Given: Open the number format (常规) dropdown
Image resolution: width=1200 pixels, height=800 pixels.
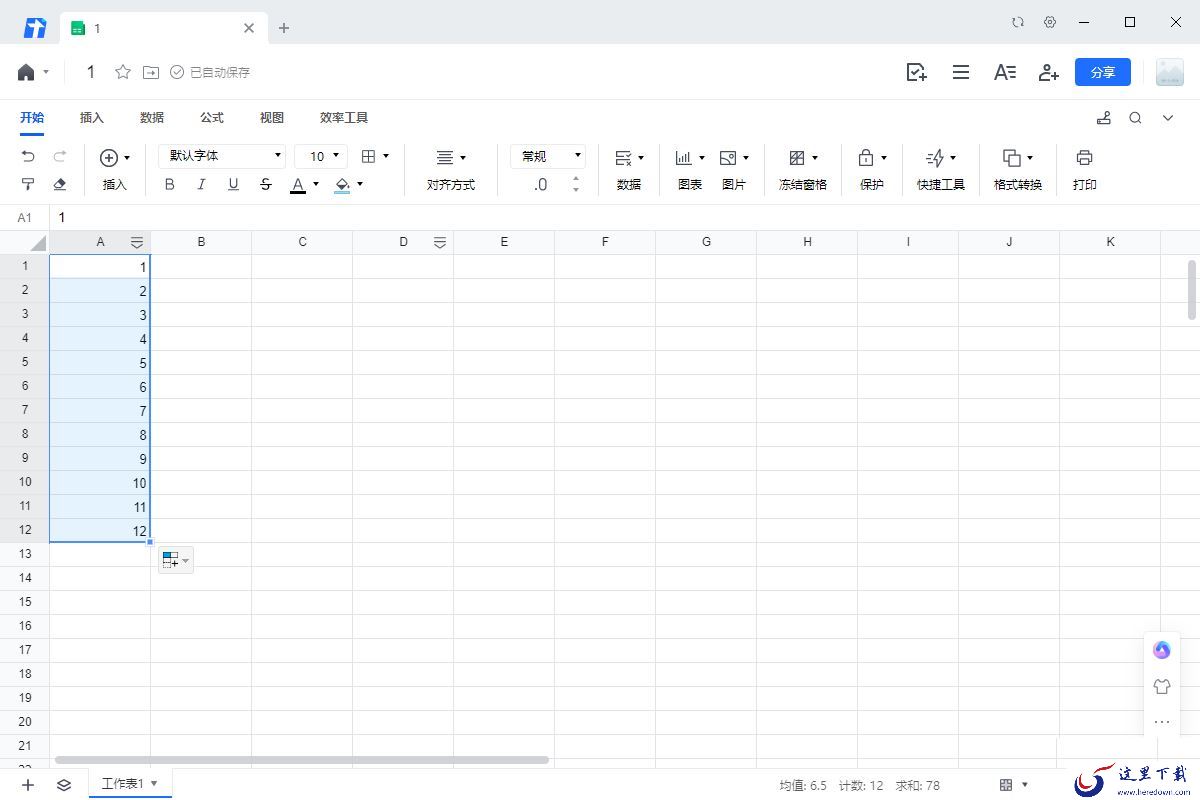Looking at the screenshot, I should coord(548,156).
